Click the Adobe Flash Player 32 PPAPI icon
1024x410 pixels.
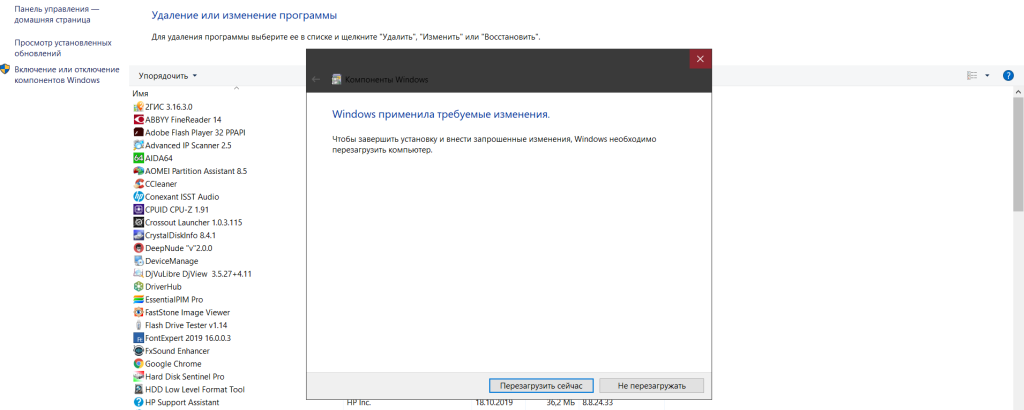pyautogui.click(x=138, y=133)
